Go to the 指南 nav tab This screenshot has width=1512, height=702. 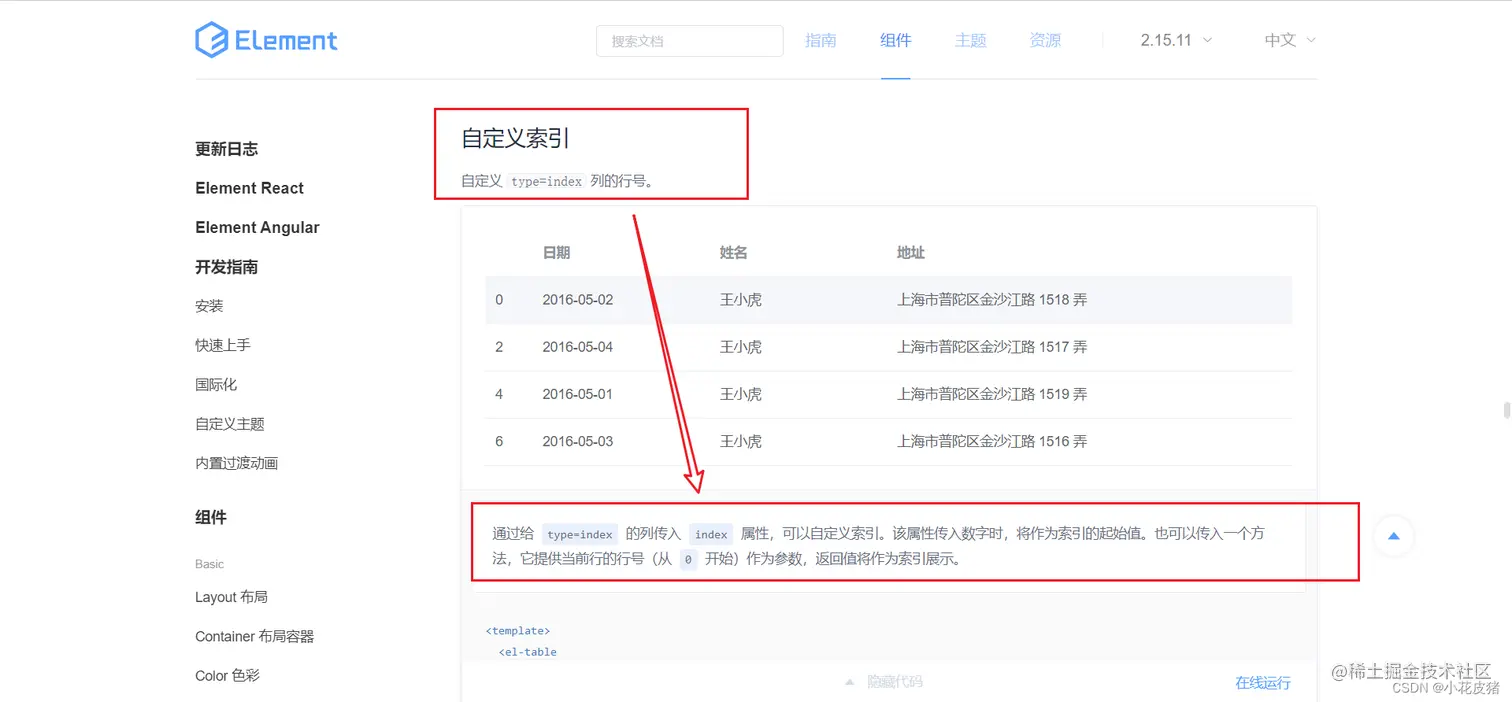(x=821, y=40)
